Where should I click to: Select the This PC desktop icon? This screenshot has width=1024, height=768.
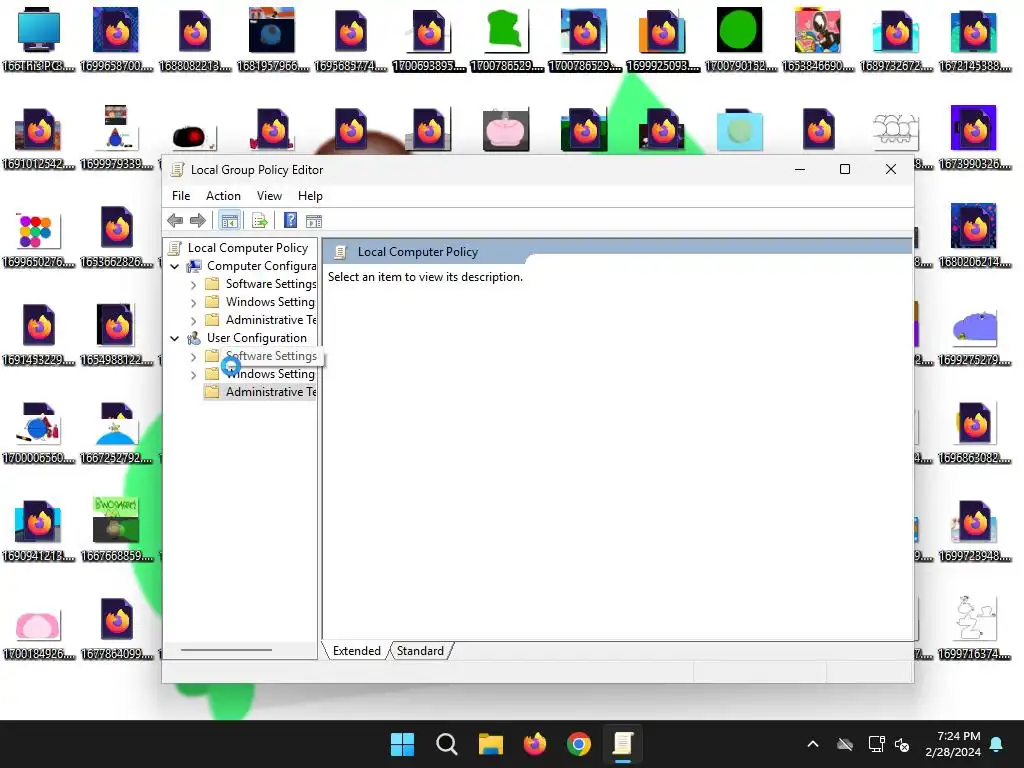pyautogui.click(x=39, y=39)
